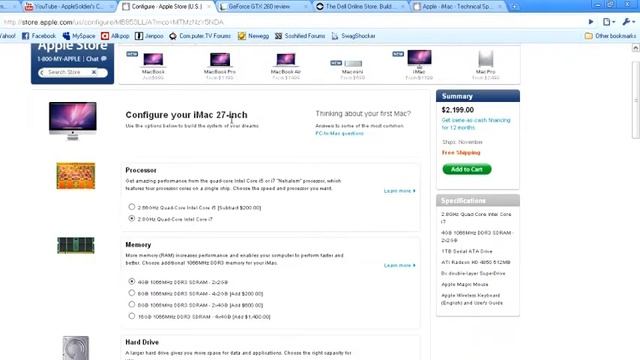Open the same-as-cash financing link

tap(476, 124)
